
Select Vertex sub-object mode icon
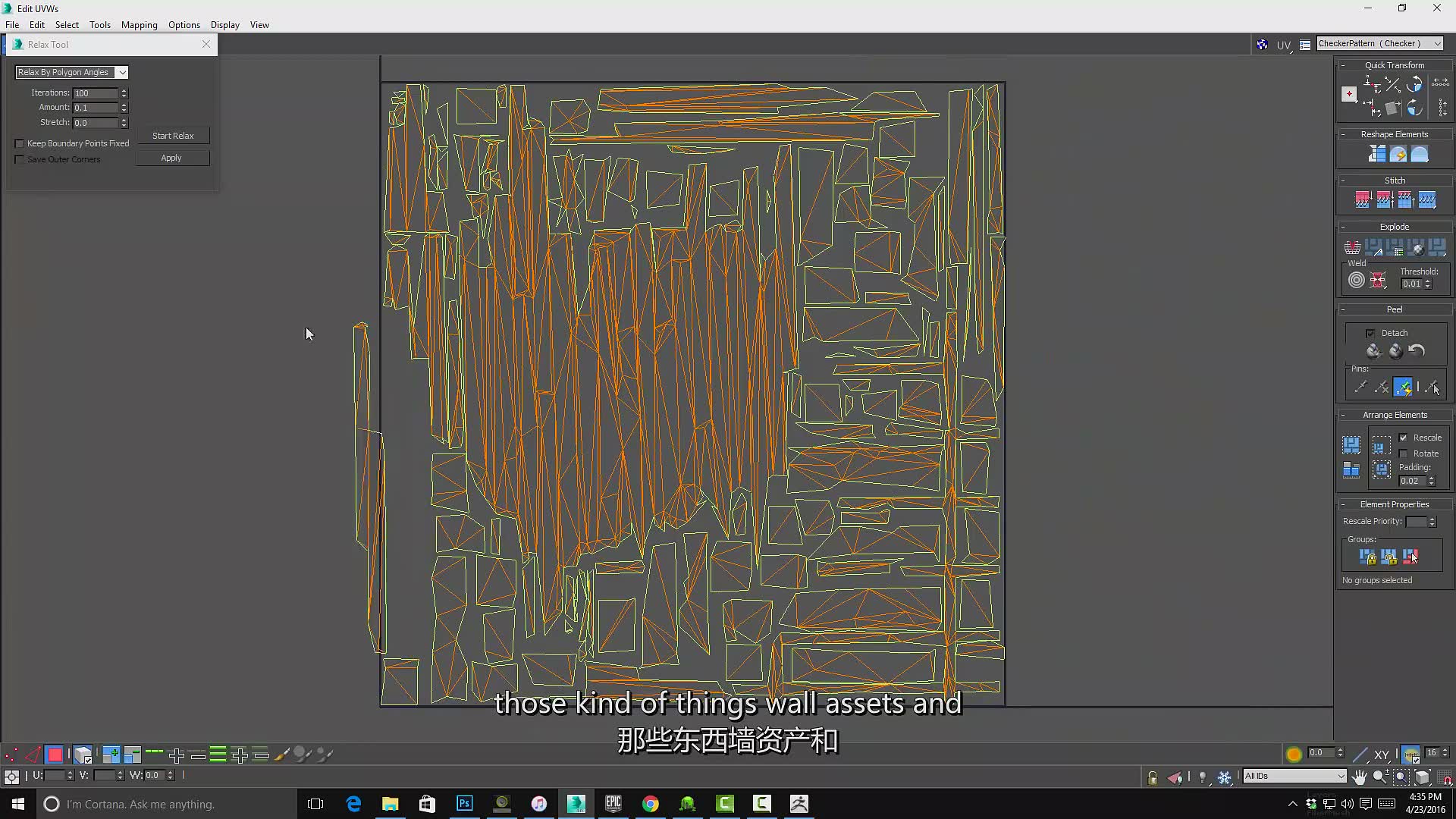pos(11,755)
